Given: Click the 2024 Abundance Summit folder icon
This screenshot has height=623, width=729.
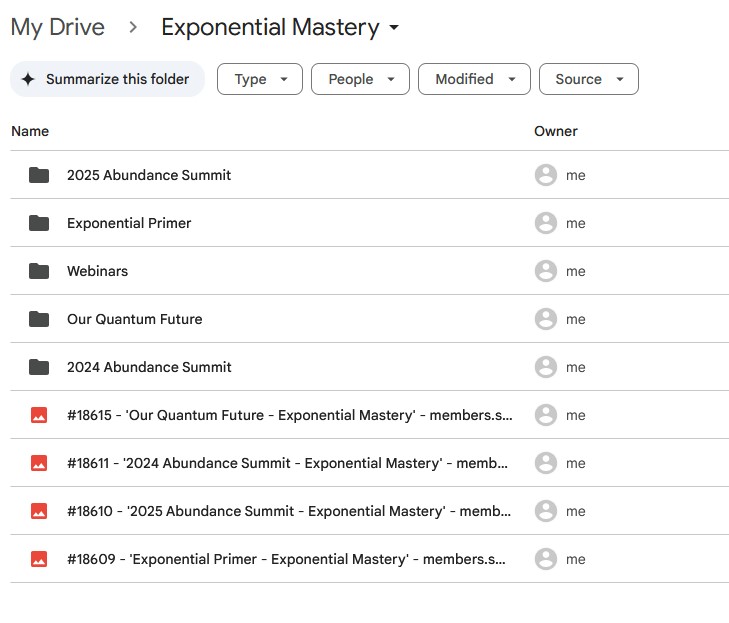Looking at the screenshot, I should click(x=39, y=367).
